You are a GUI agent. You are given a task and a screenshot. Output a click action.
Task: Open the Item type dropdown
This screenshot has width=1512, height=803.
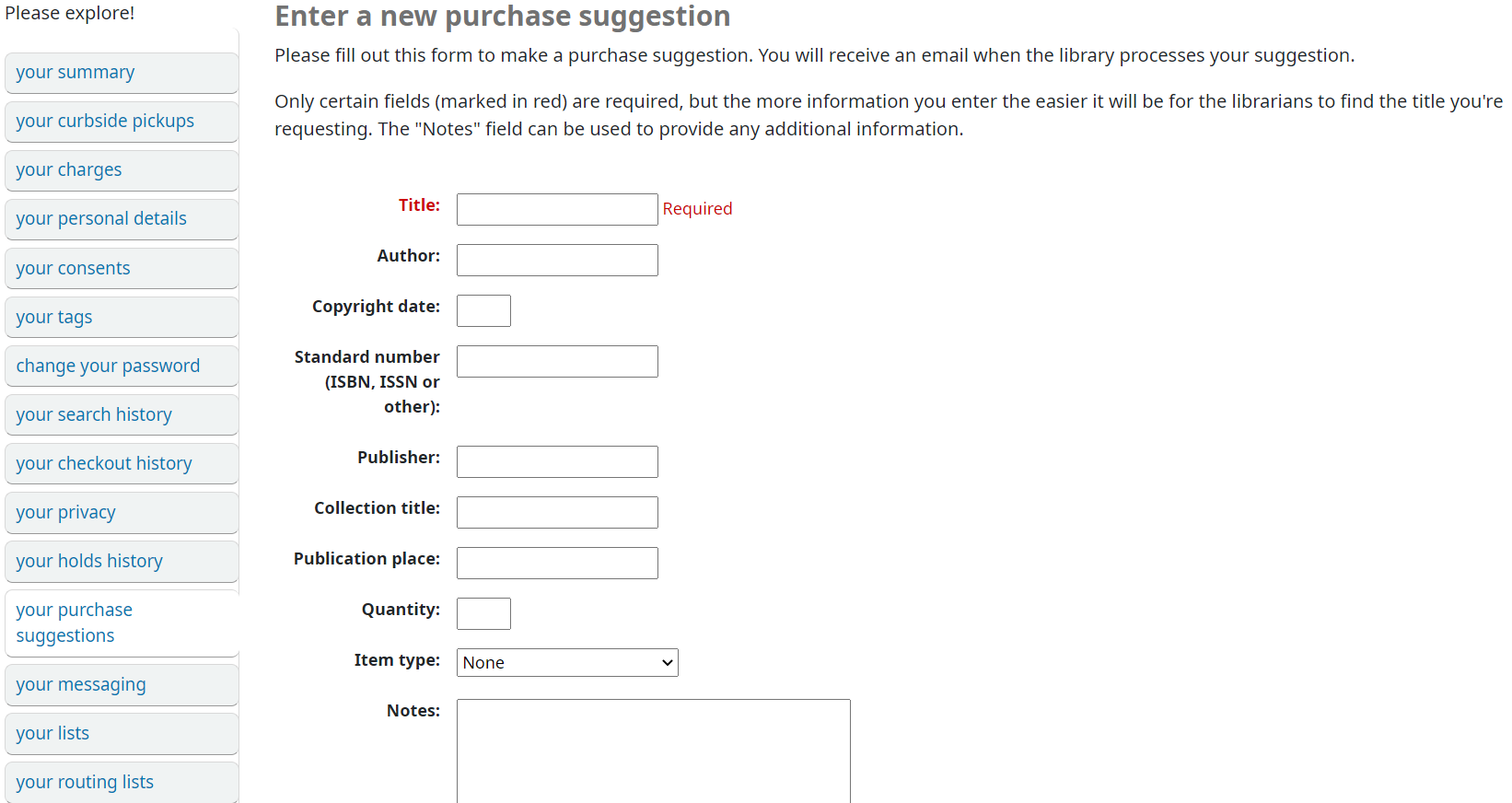click(567, 662)
